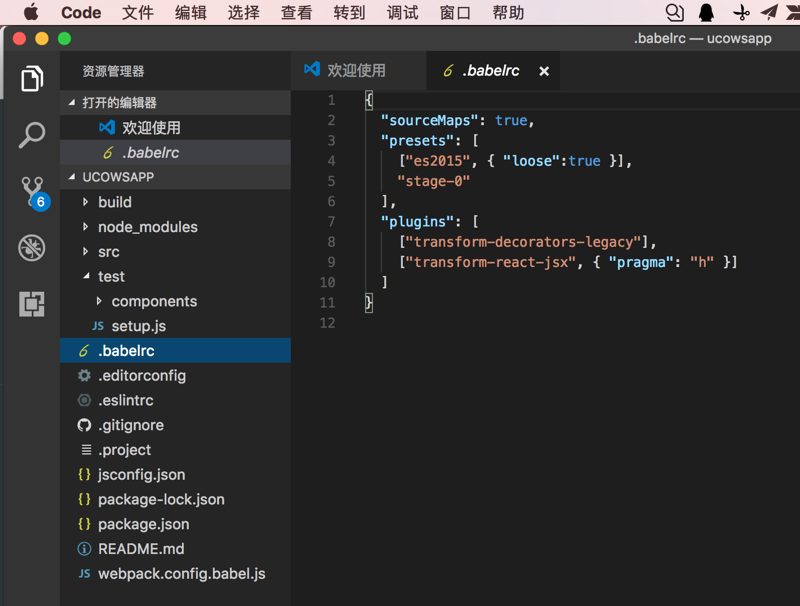Viewport: 800px width, 606px height.
Task: Open webpack.config.babel.js file
Action: point(176,574)
